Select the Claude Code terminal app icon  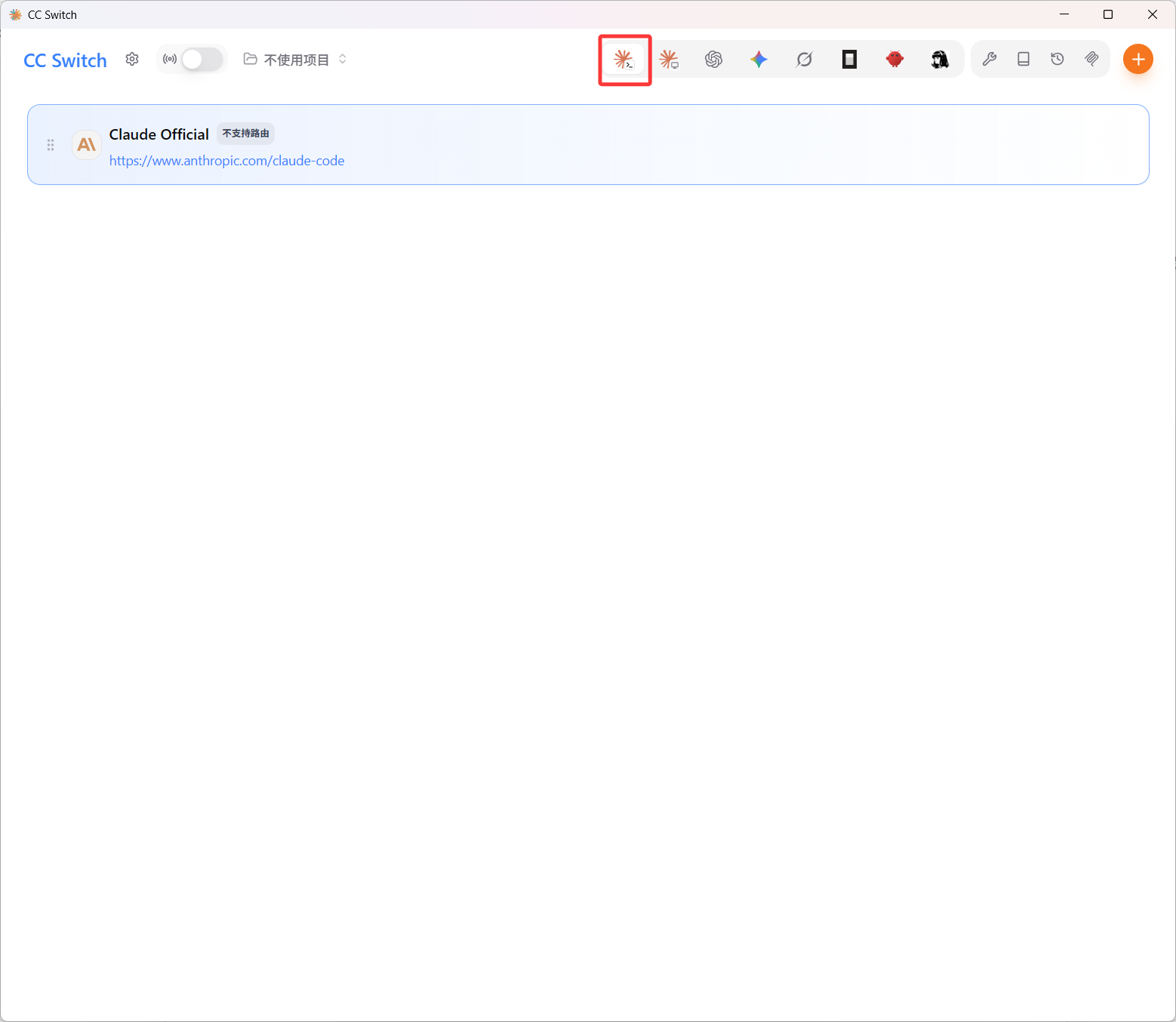(x=623, y=60)
